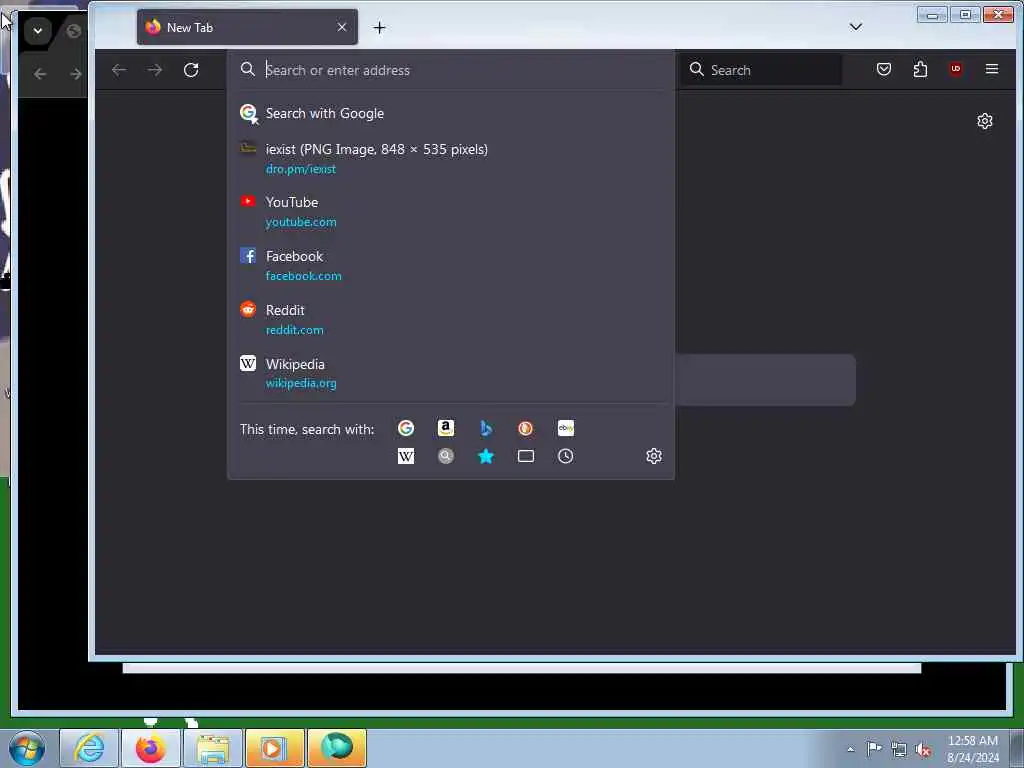Open Windows Start menu orb
Viewport: 1024px width, 768px height.
point(27,748)
